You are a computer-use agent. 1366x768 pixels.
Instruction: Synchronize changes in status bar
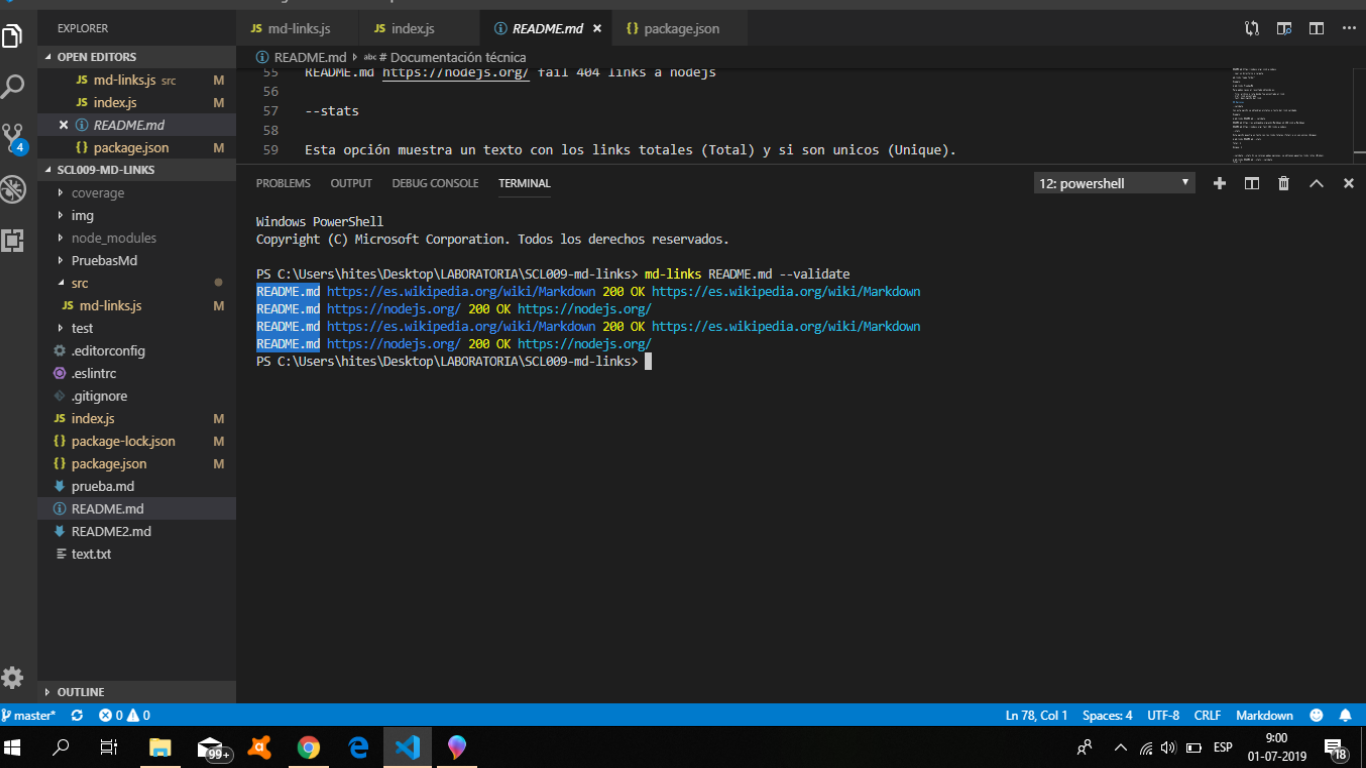[77, 715]
